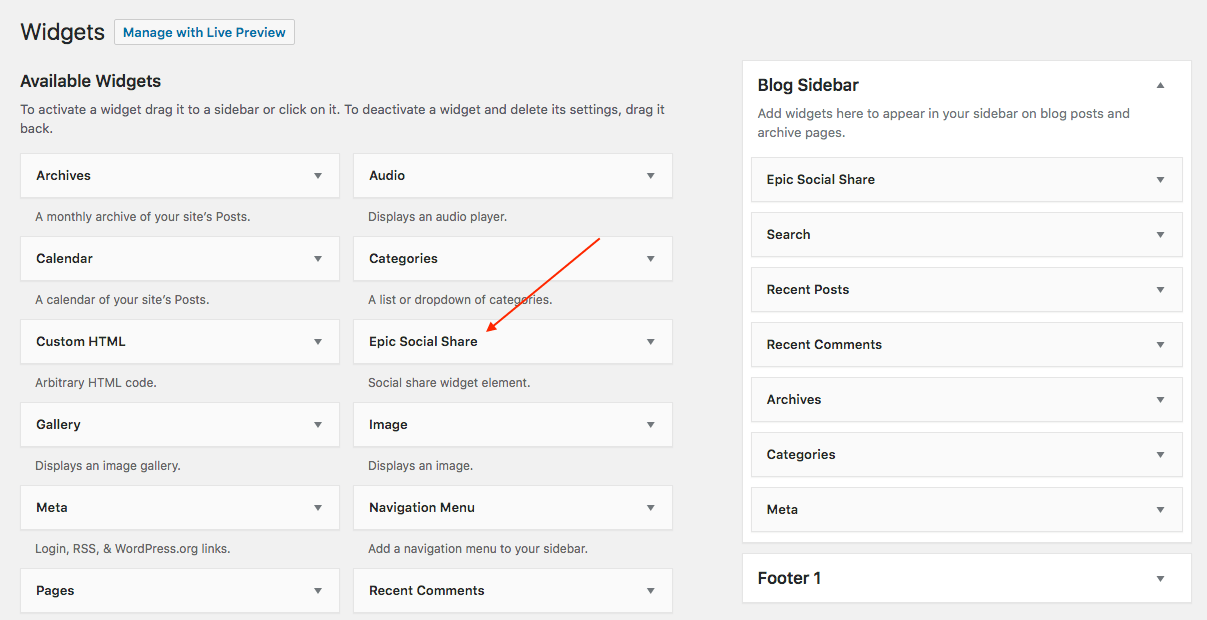Select the Epic Social Share available widget
This screenshot has width=1207, height=620.
click(x=423, y=342)
